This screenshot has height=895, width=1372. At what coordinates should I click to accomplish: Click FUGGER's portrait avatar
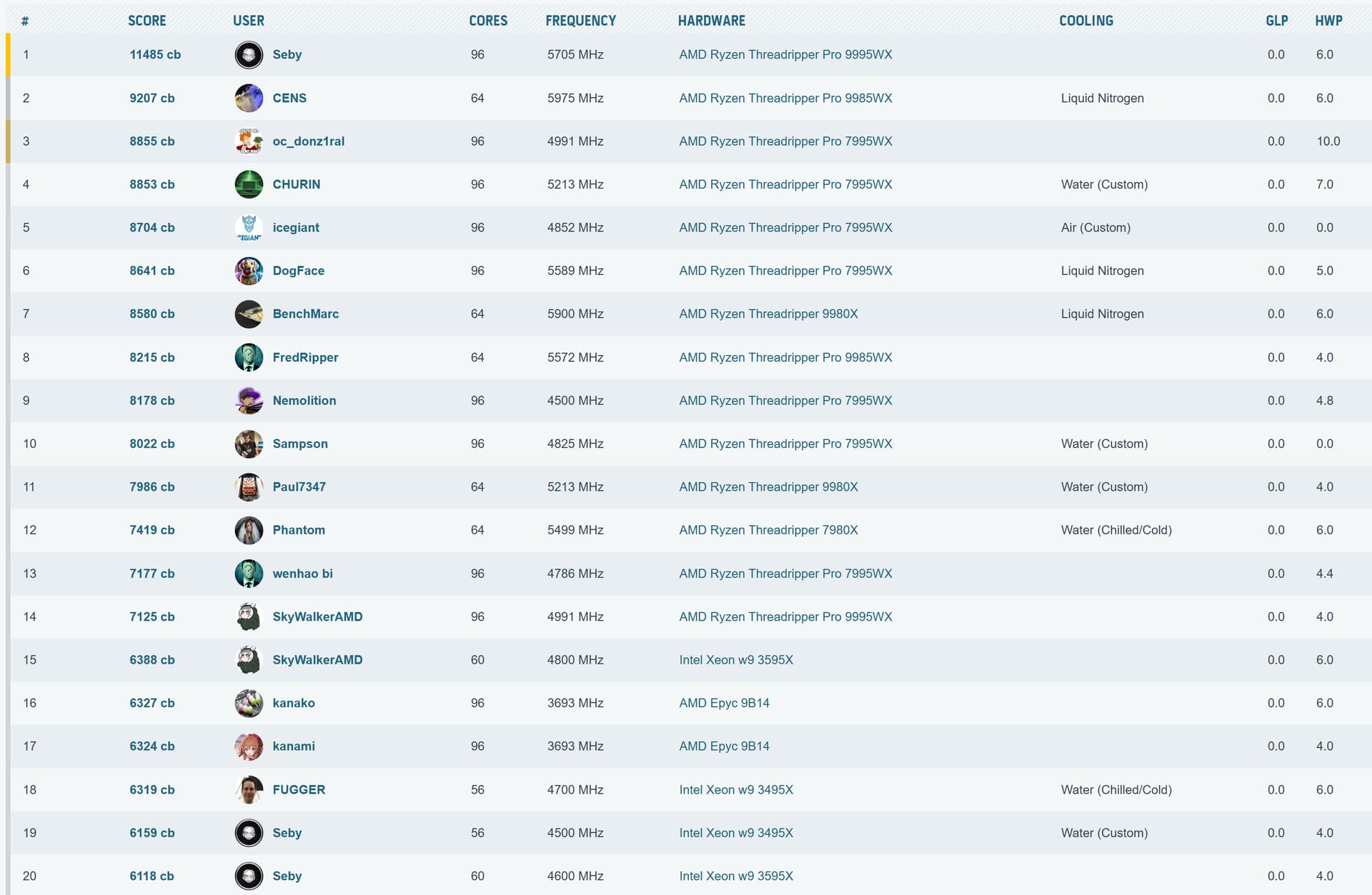249,789
